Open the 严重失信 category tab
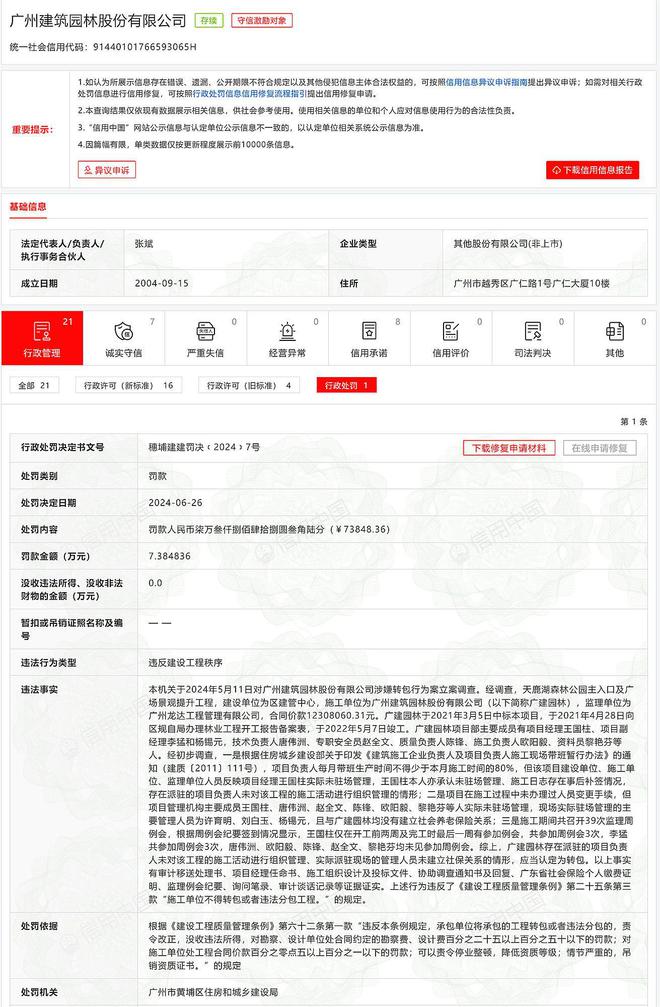The width and height of the screenshot is (660, 1007). 205,338
